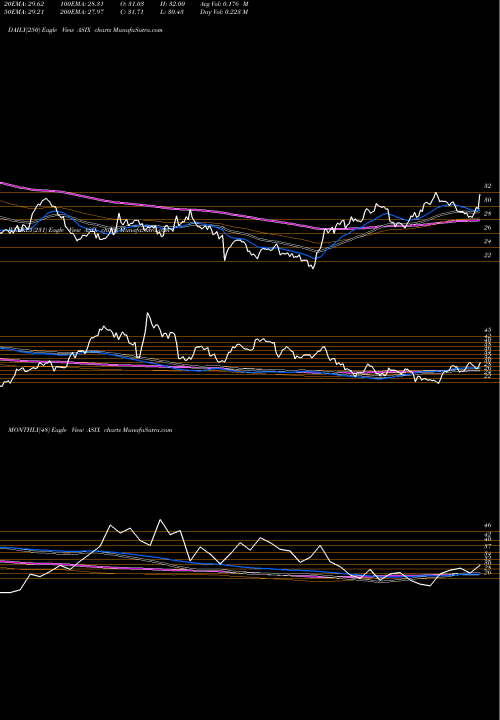Image resolution: width=500 pixels, height=720 pixels.
Task: Click the 42 price label on monthly axis
Action: coord(488,535)
